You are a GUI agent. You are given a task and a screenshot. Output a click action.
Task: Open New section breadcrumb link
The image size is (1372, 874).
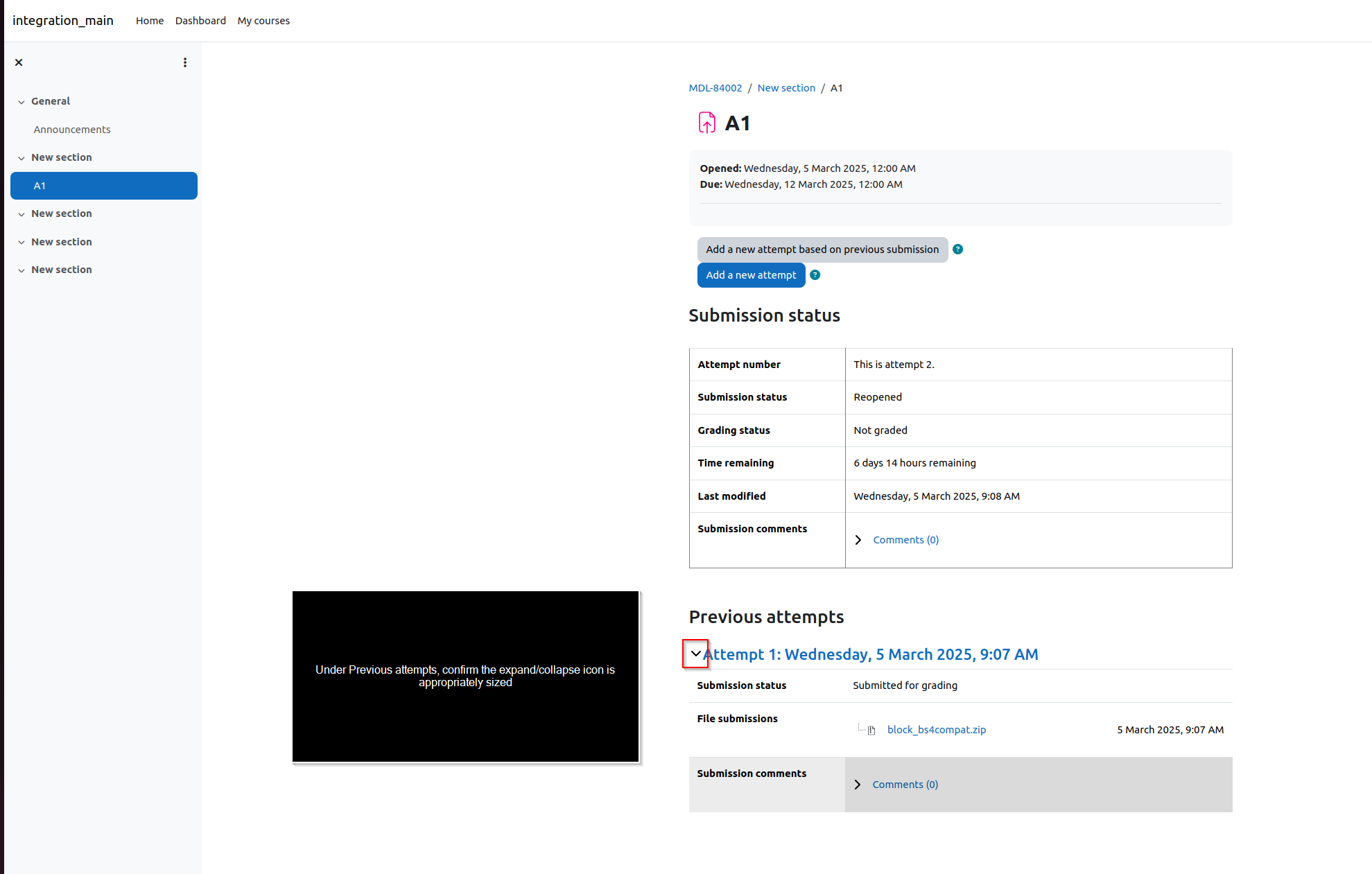tap(786, 88)
